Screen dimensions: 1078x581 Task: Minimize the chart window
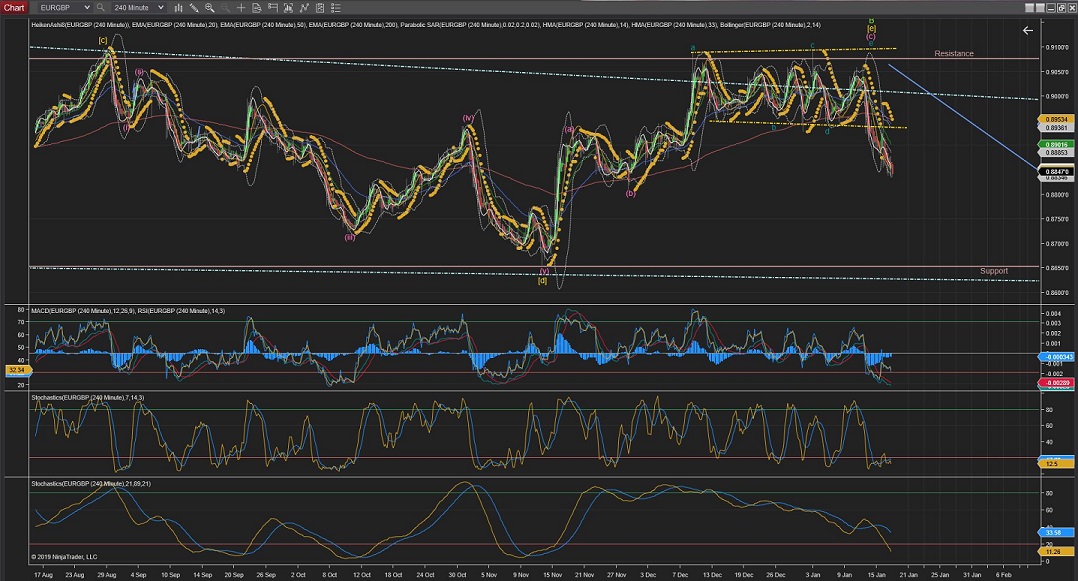[x=1050, y=8]
